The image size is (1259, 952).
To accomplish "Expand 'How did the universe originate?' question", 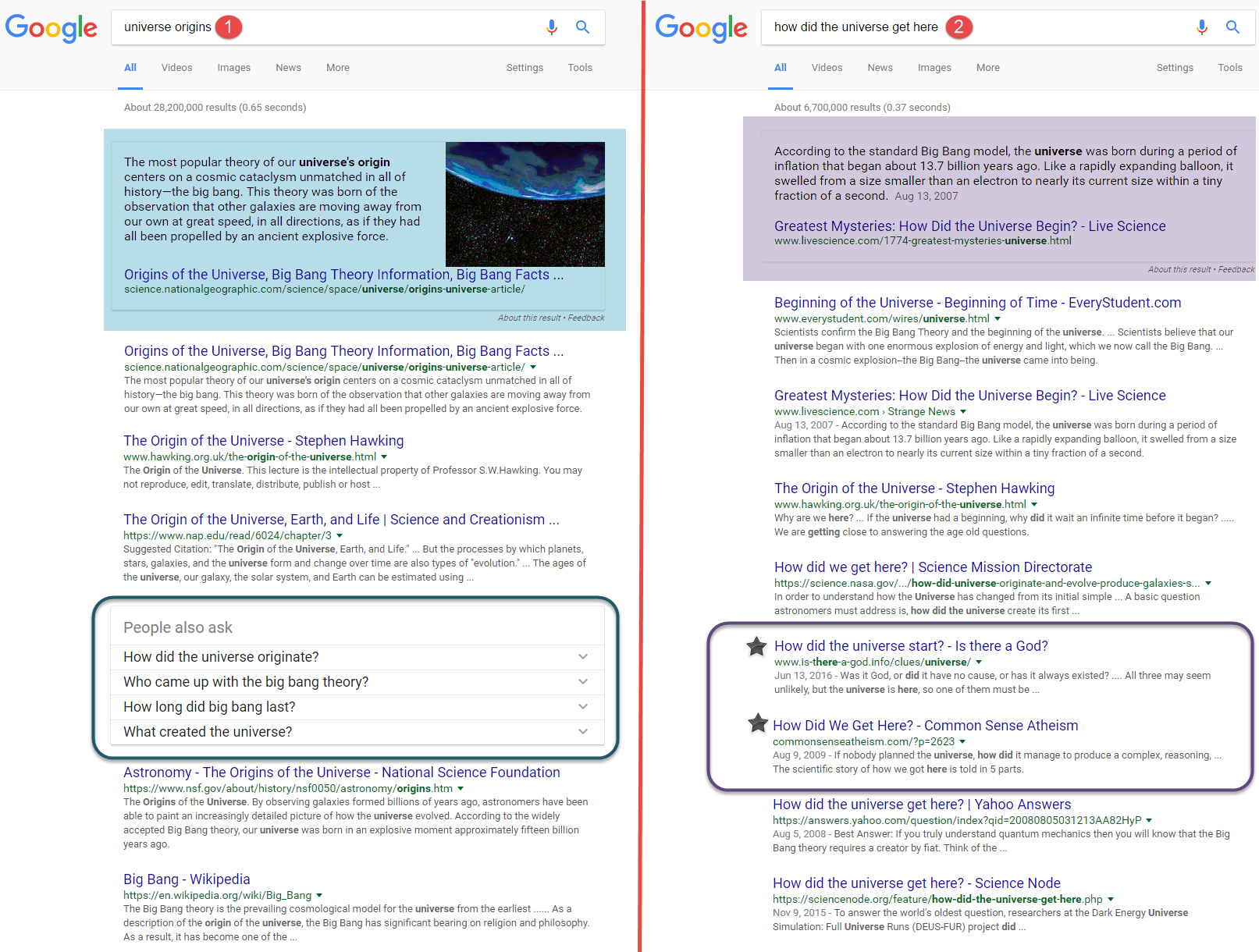I will tap(582, 657).
